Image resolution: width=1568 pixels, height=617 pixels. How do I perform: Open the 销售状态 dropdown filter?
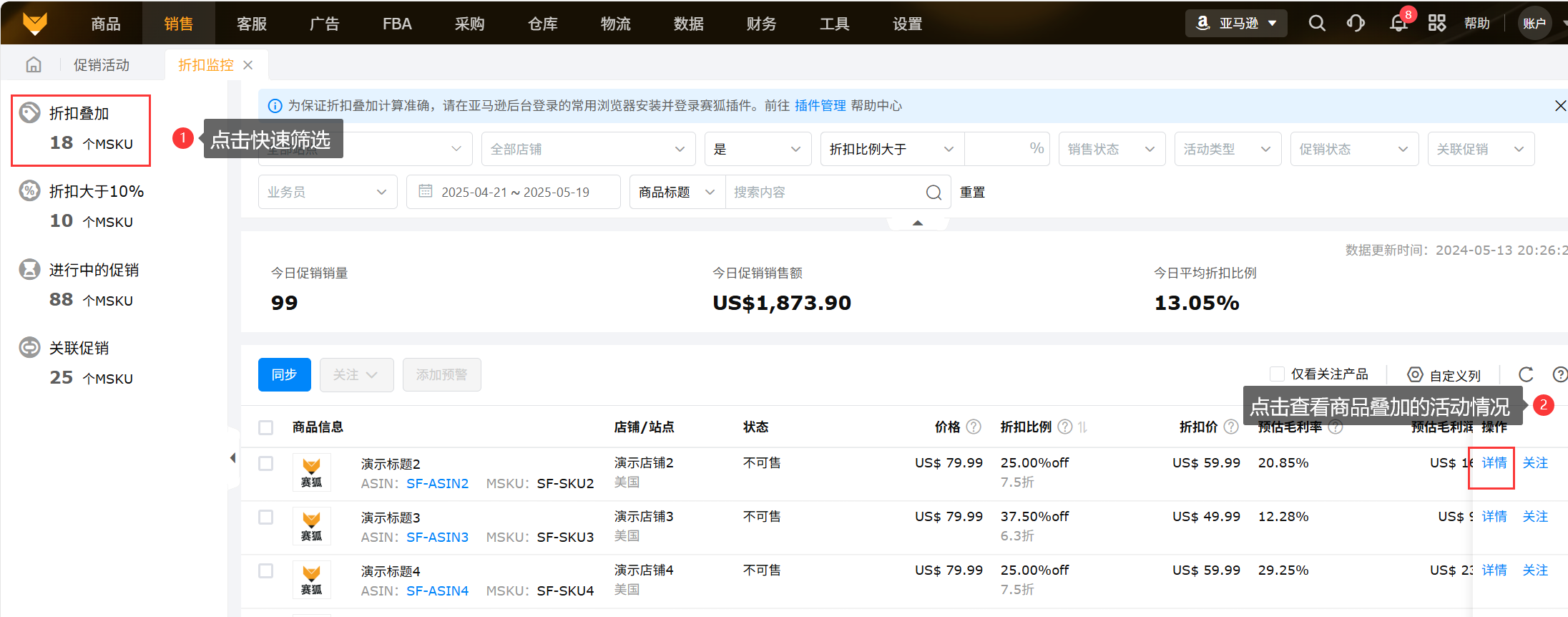[1111, 149]
